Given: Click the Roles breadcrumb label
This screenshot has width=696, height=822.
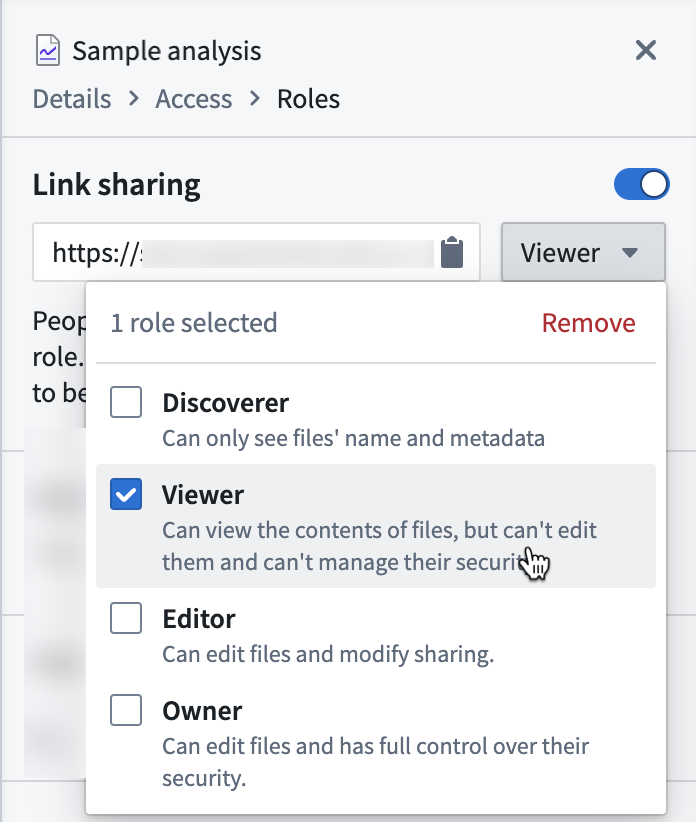Looking at the screenshot, I should pos(309,99).
